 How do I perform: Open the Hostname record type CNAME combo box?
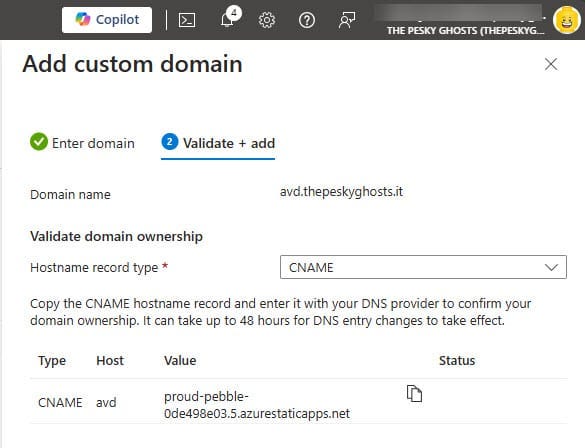[423, 267]
